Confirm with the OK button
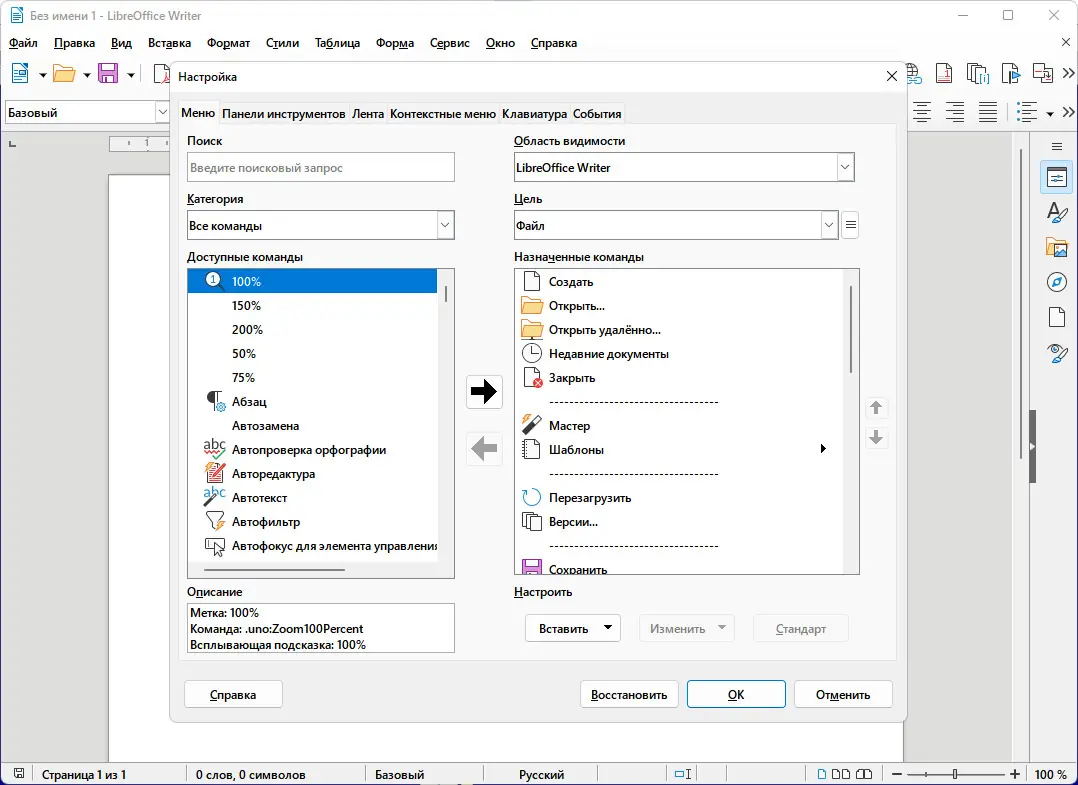Viewport: 1078px width, 785px height. click(736, 694)
